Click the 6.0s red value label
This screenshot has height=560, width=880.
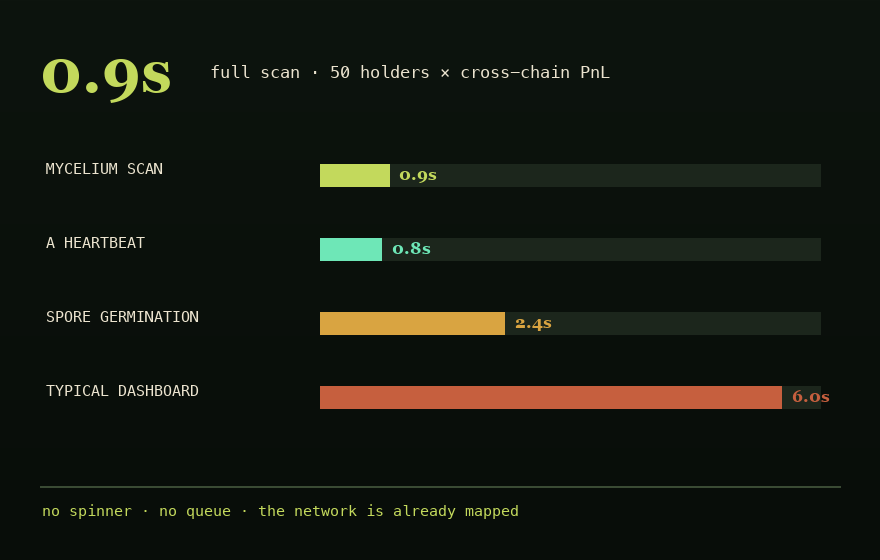pyautogui.click(x=810, y=397)
